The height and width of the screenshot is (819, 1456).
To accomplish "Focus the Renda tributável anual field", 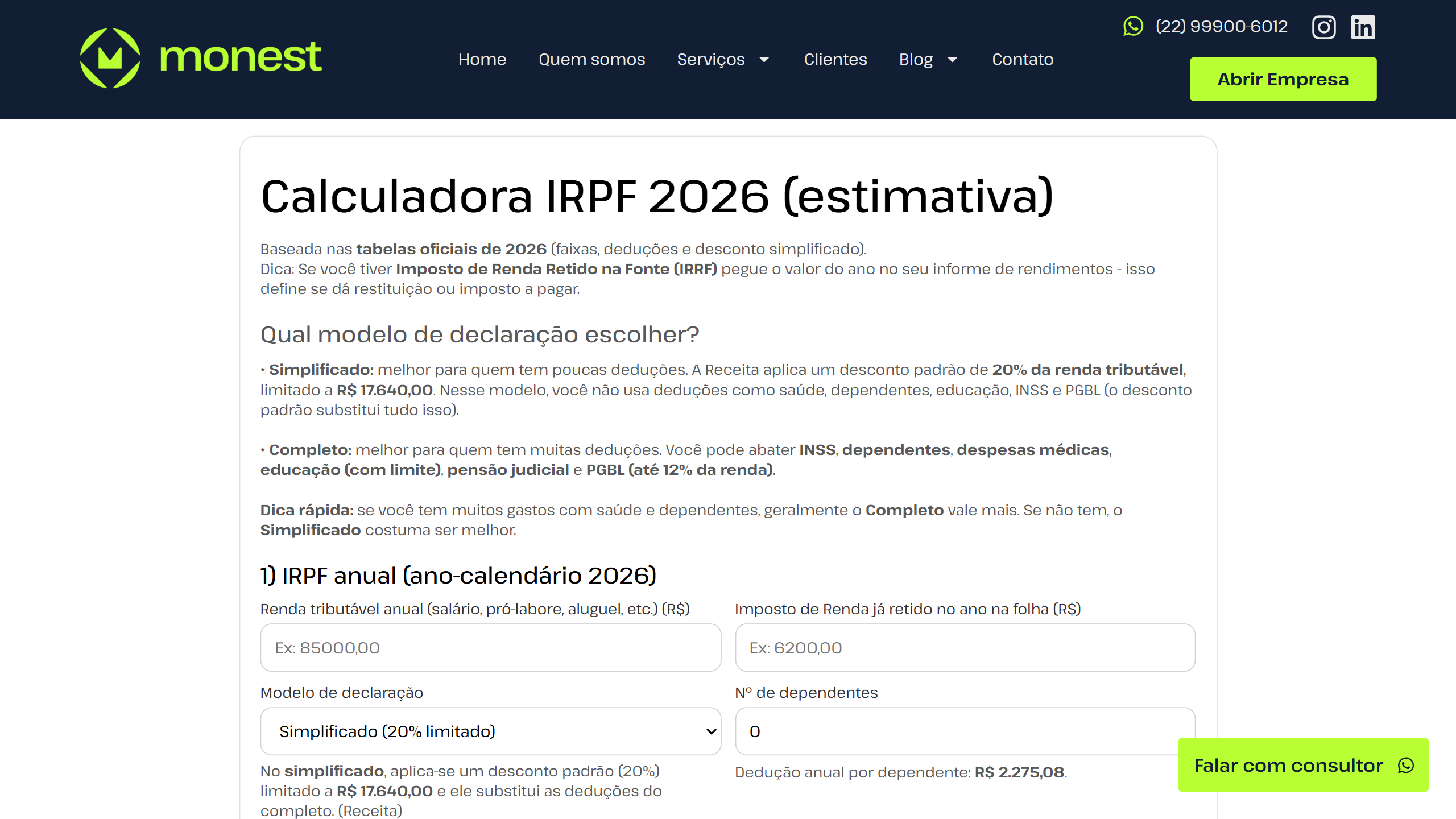I will tap(490, 648).
